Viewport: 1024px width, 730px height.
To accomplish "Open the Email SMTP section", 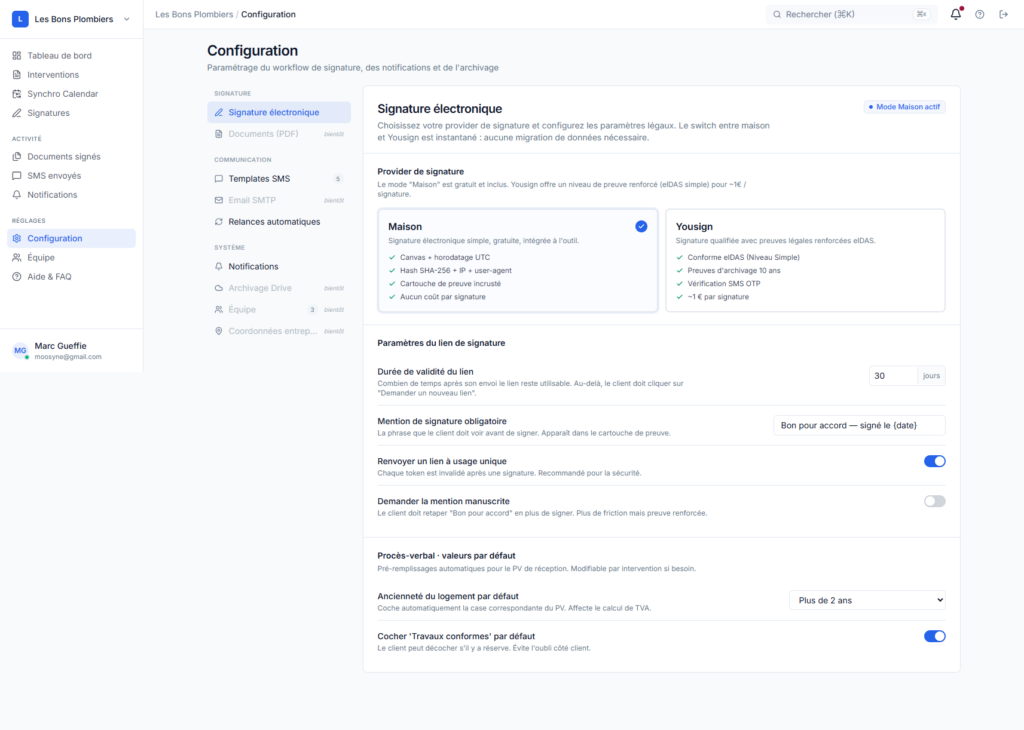I will pyautogui.click(x=279, y=200).
